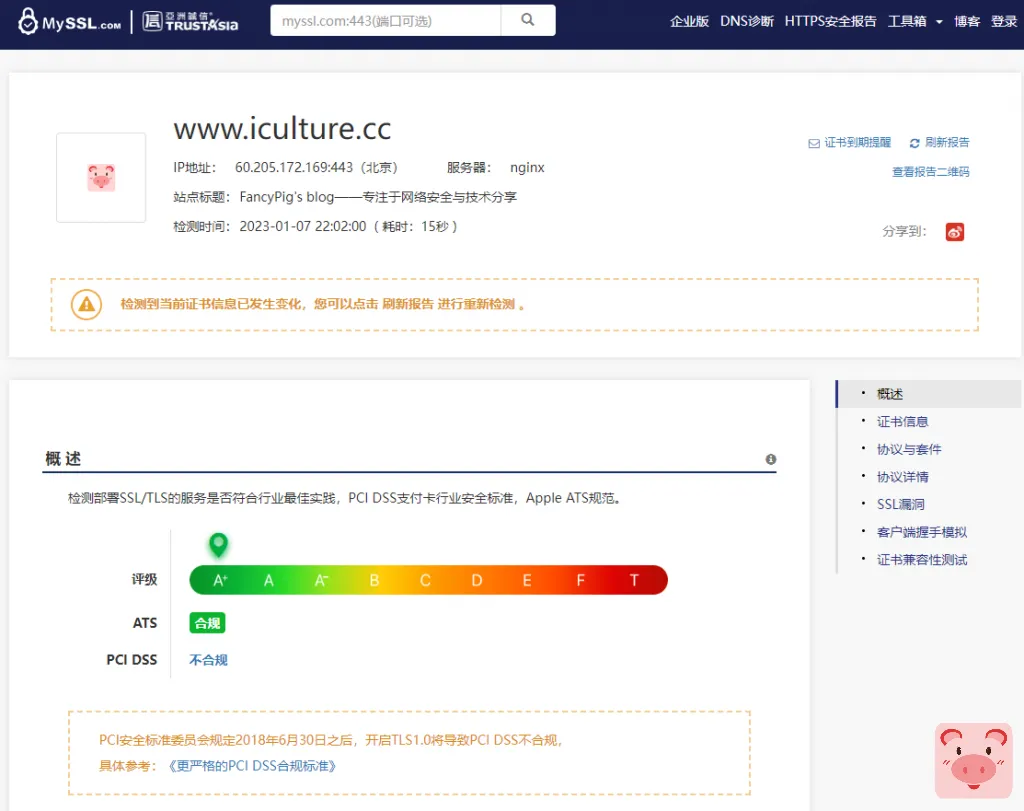Click the F grade on rating bar

580,580
